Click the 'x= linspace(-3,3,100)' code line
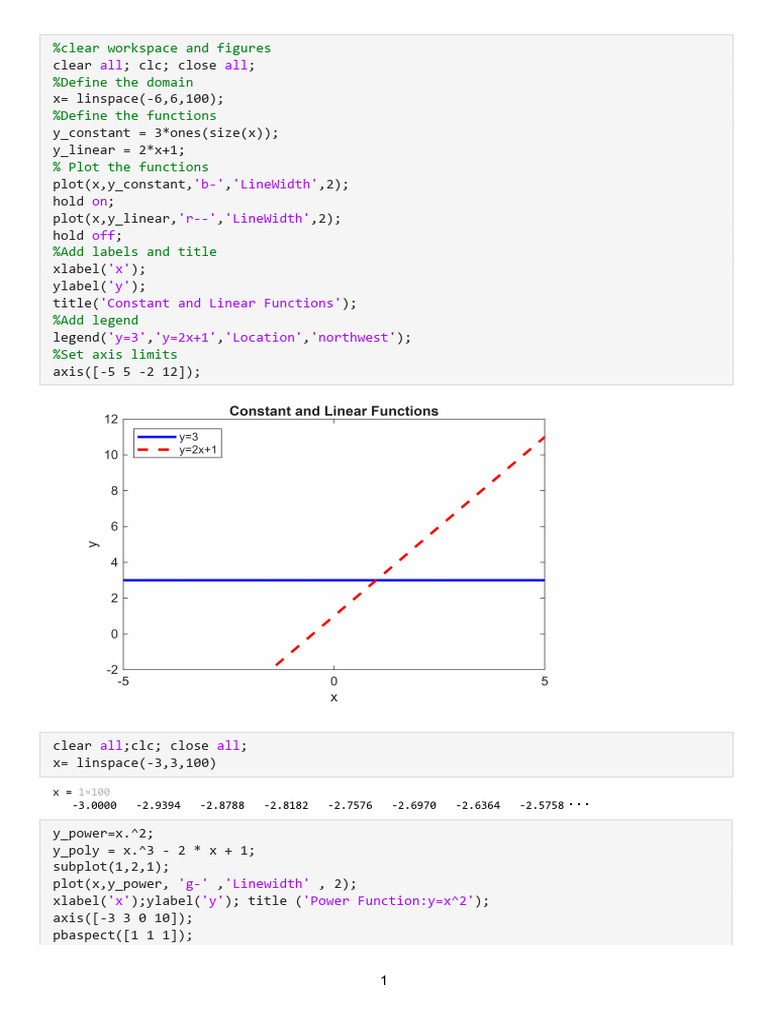Image resolution: width=768 pixels, height=1024 pixels. point(134,763)
